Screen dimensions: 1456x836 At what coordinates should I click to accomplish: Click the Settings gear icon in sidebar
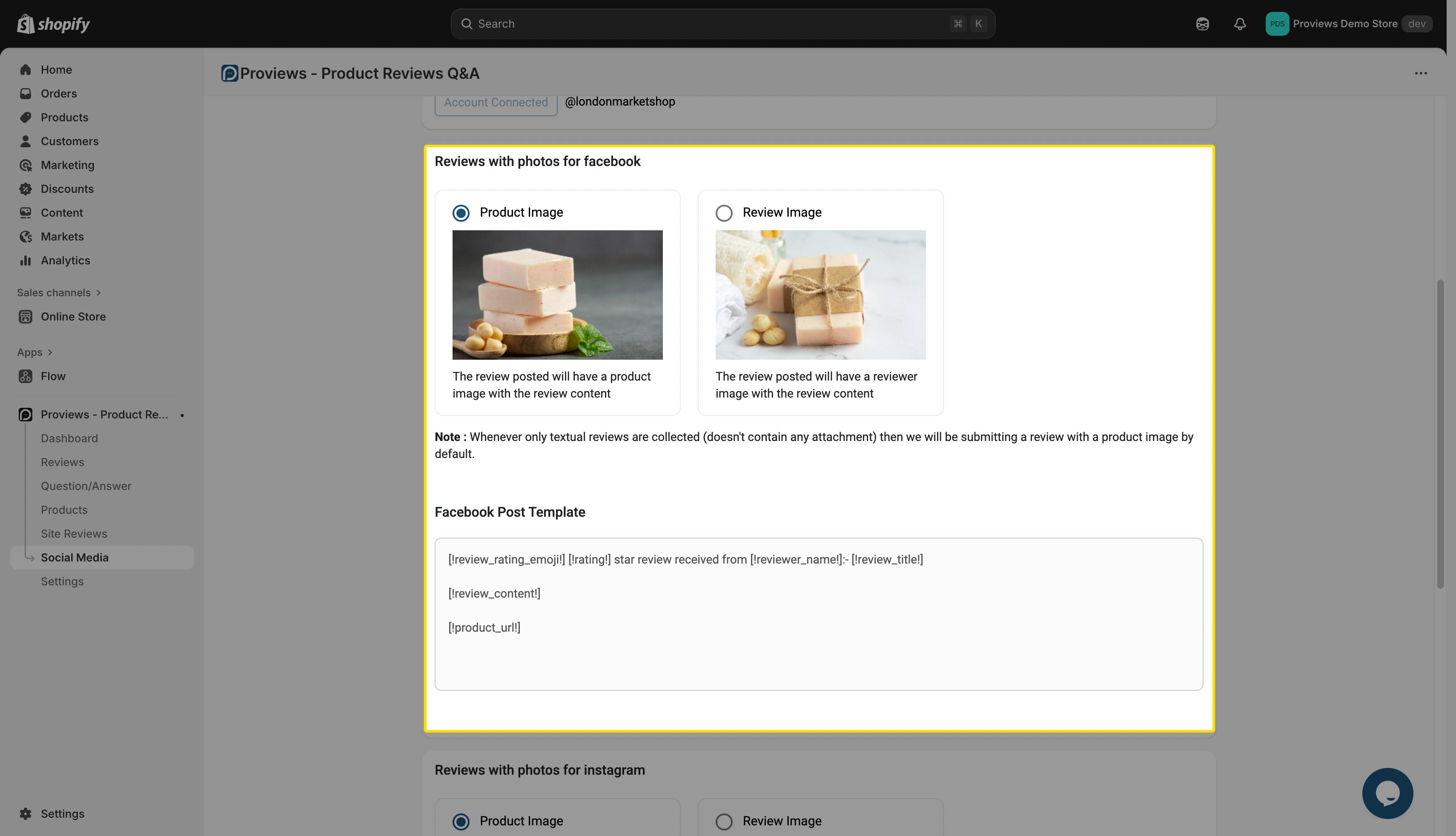(25, 813)
